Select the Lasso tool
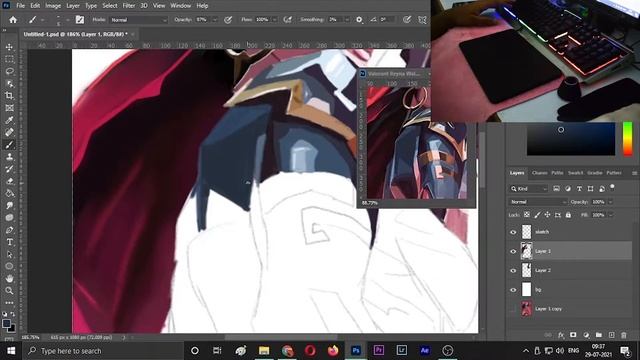This screenshot has height=360, width=640. point(9,71)
